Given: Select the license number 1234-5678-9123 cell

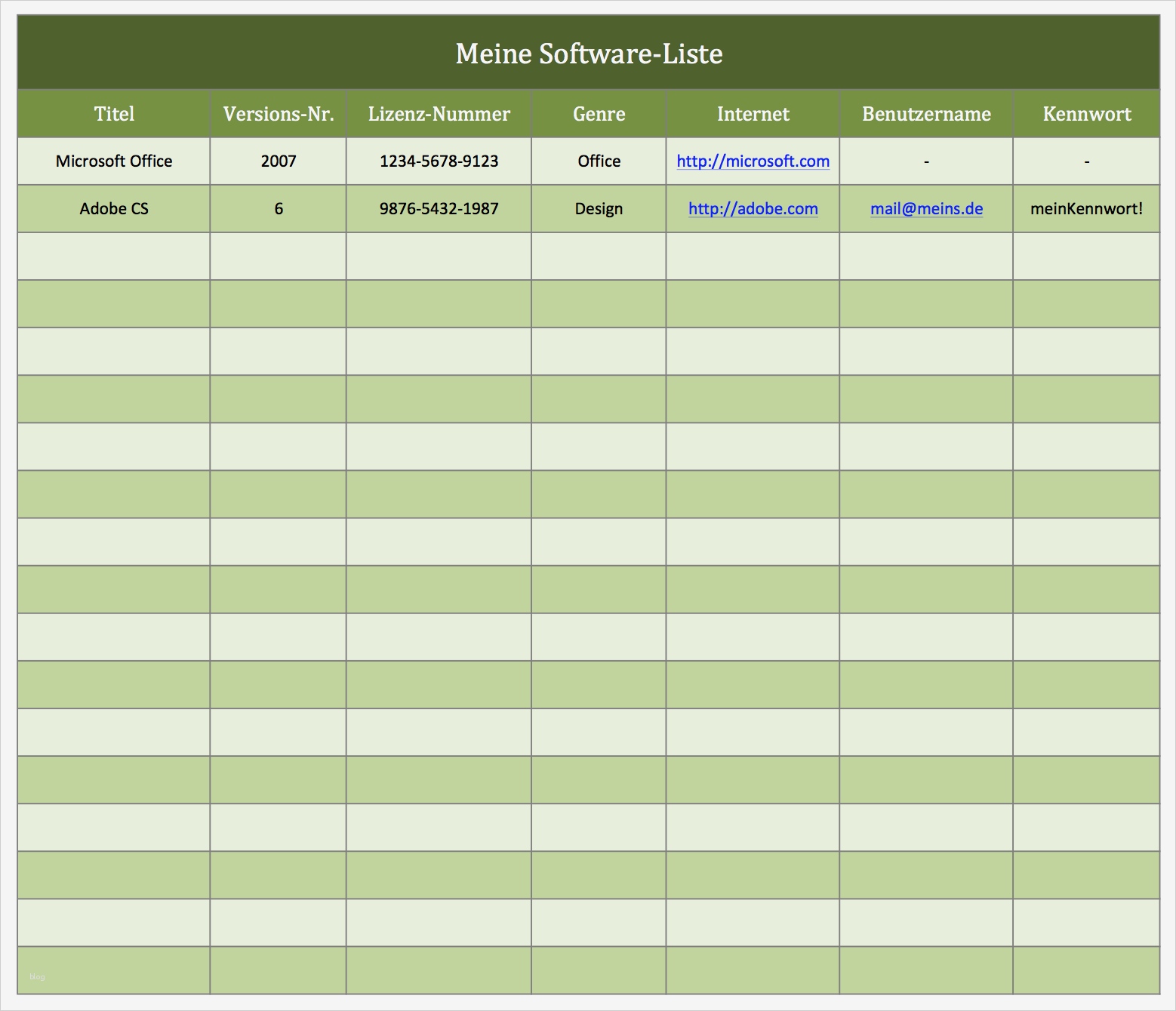Looking at the screenshot, I should (439, 161).
